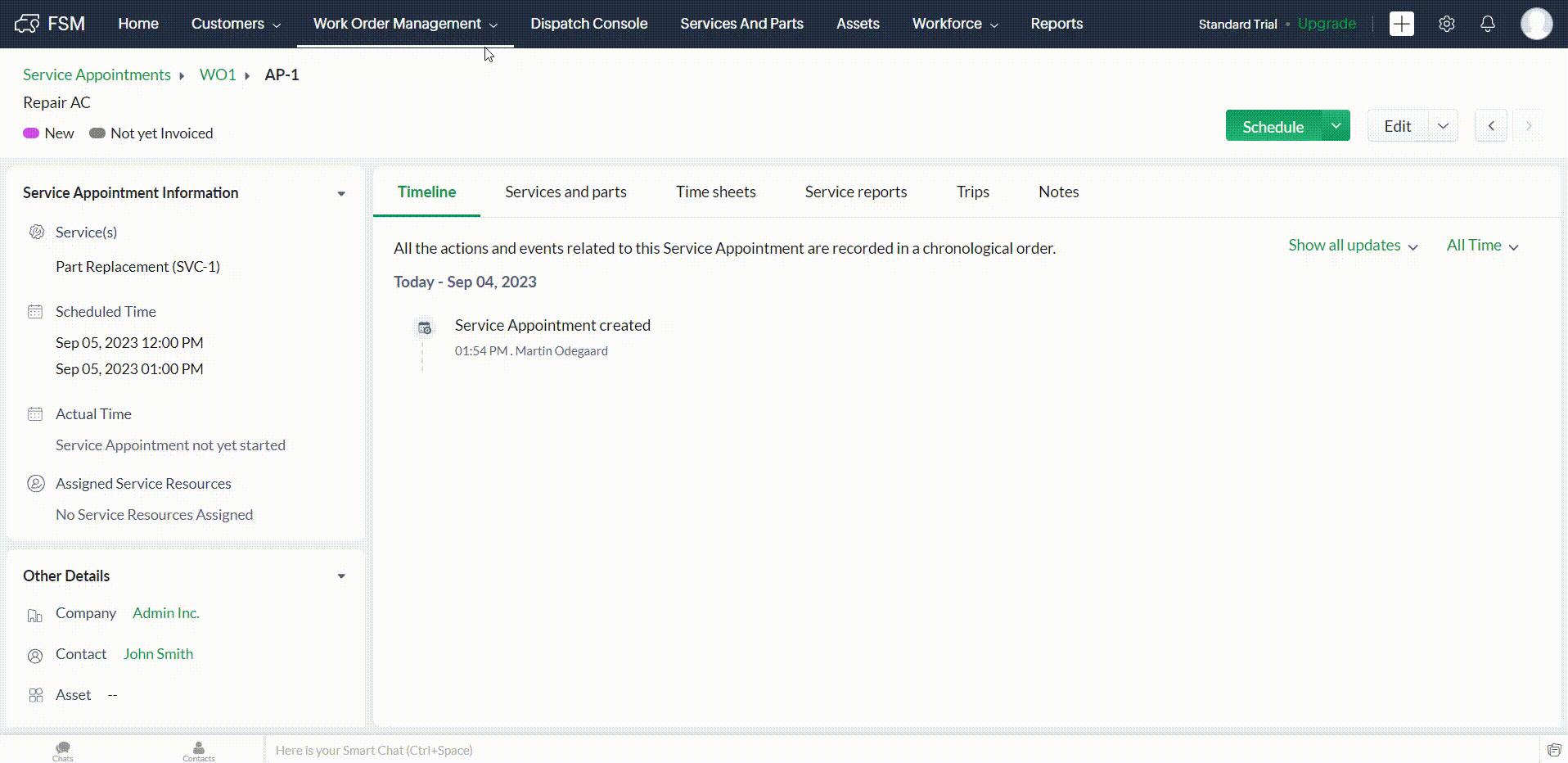Open the Chats icon in bottom bar
This screenshot has height=763, width=1568.
coord(63,750)
